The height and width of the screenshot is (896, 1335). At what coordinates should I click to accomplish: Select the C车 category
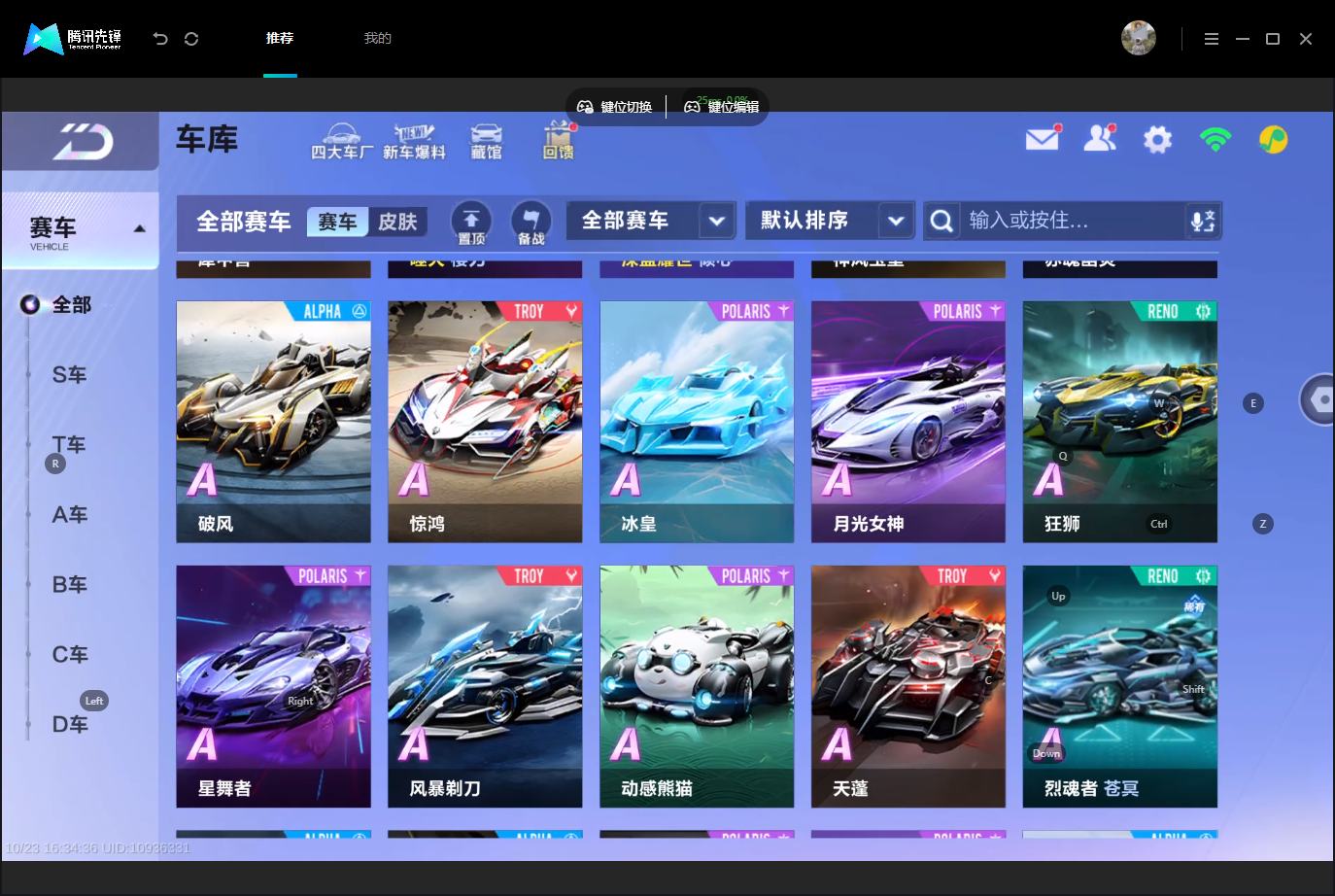tap(70, 655)
